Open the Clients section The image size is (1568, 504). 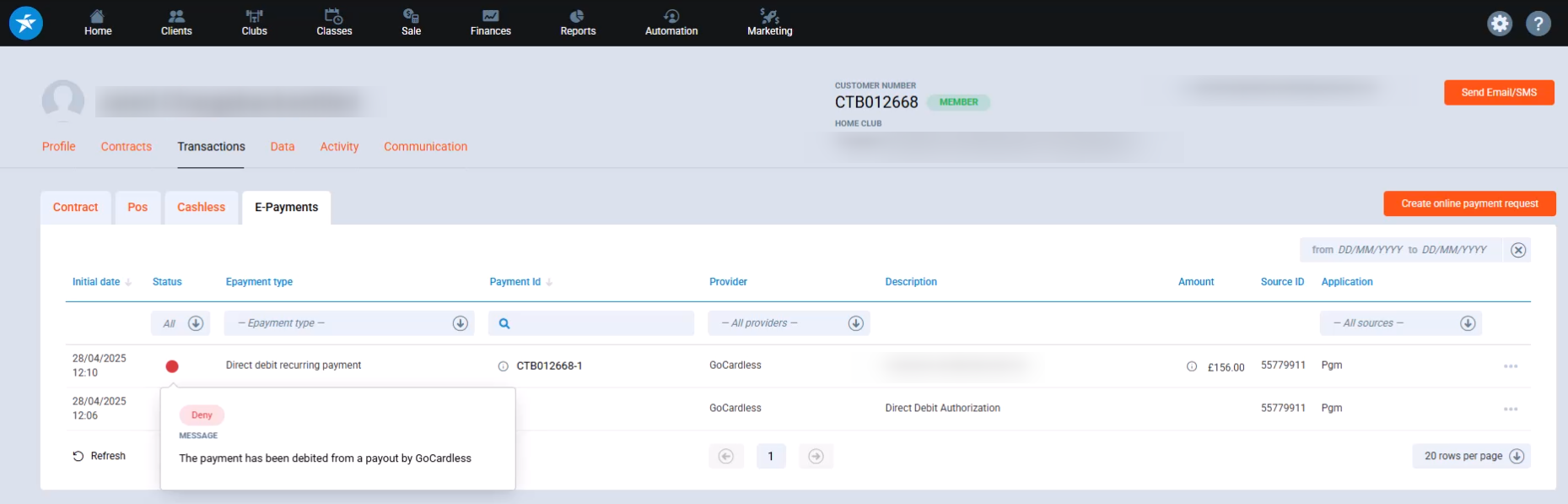point(176,23)
